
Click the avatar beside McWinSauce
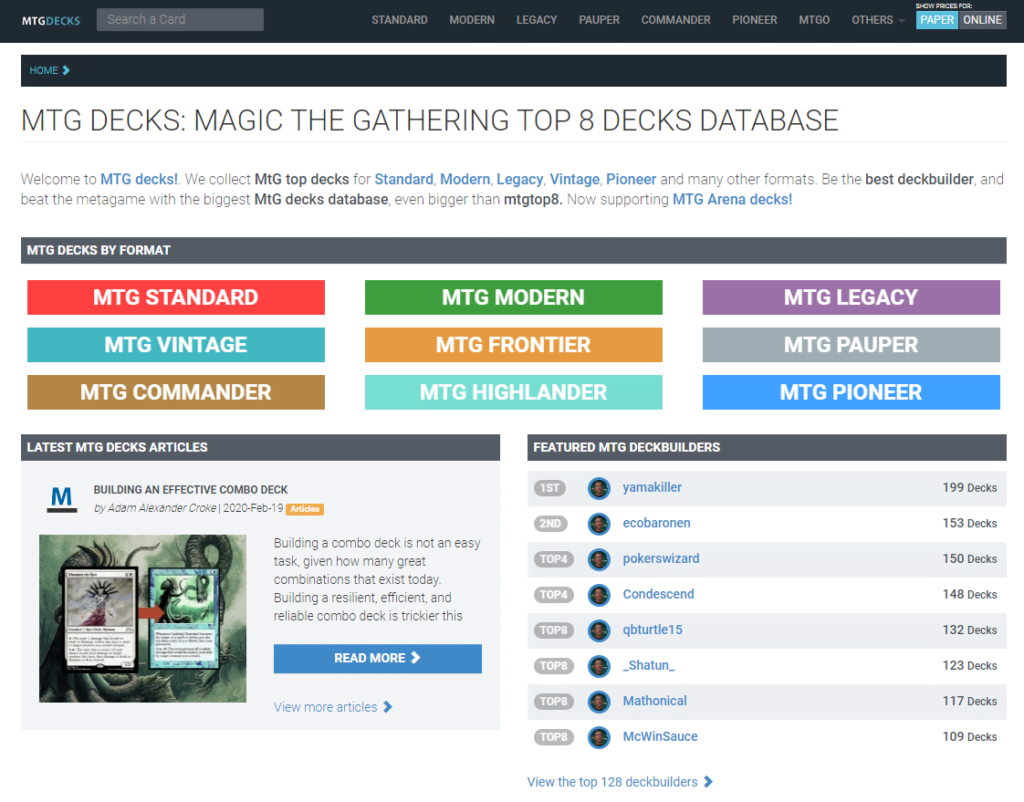click(x=599, y=737)
